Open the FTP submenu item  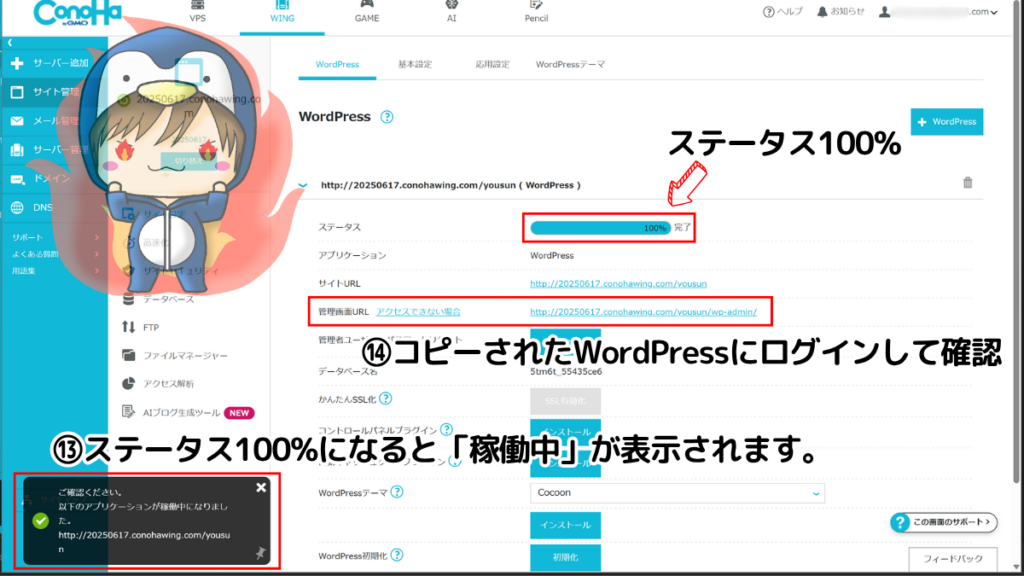tap(140, 327)
